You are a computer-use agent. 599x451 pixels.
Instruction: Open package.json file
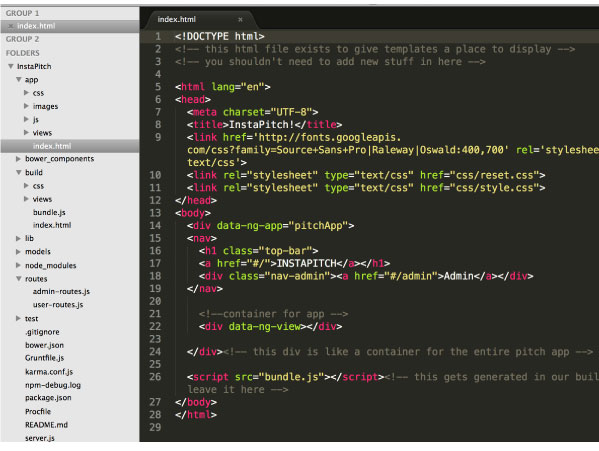48,398
